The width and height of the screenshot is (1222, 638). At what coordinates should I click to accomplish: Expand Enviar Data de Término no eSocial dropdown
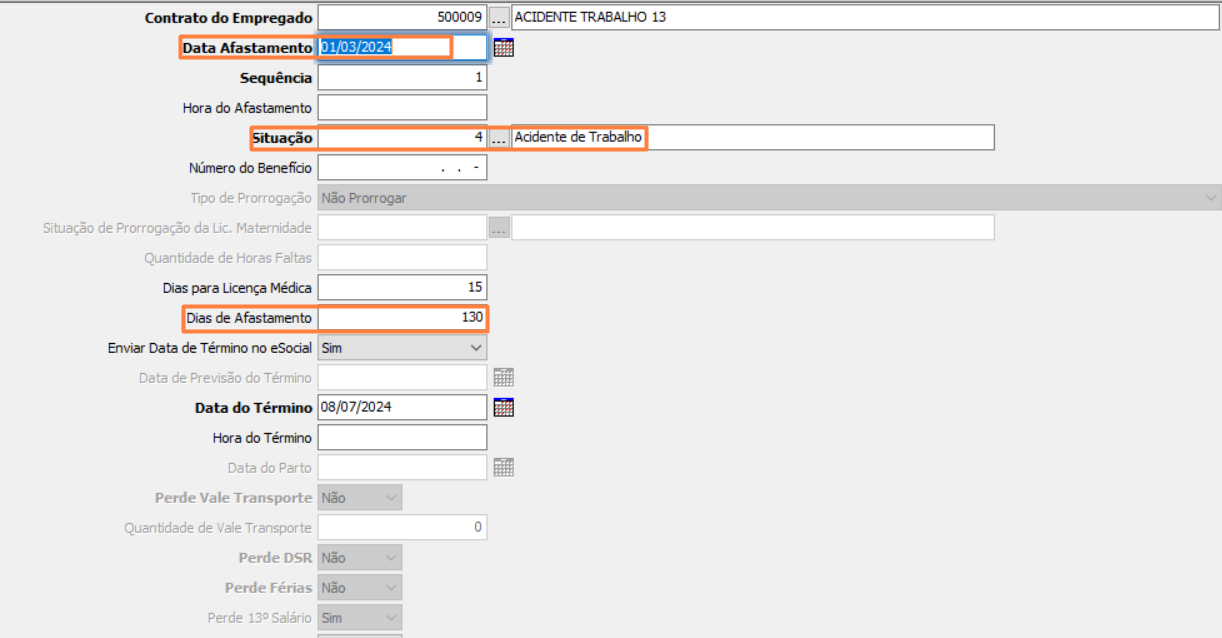click(475, 348)
